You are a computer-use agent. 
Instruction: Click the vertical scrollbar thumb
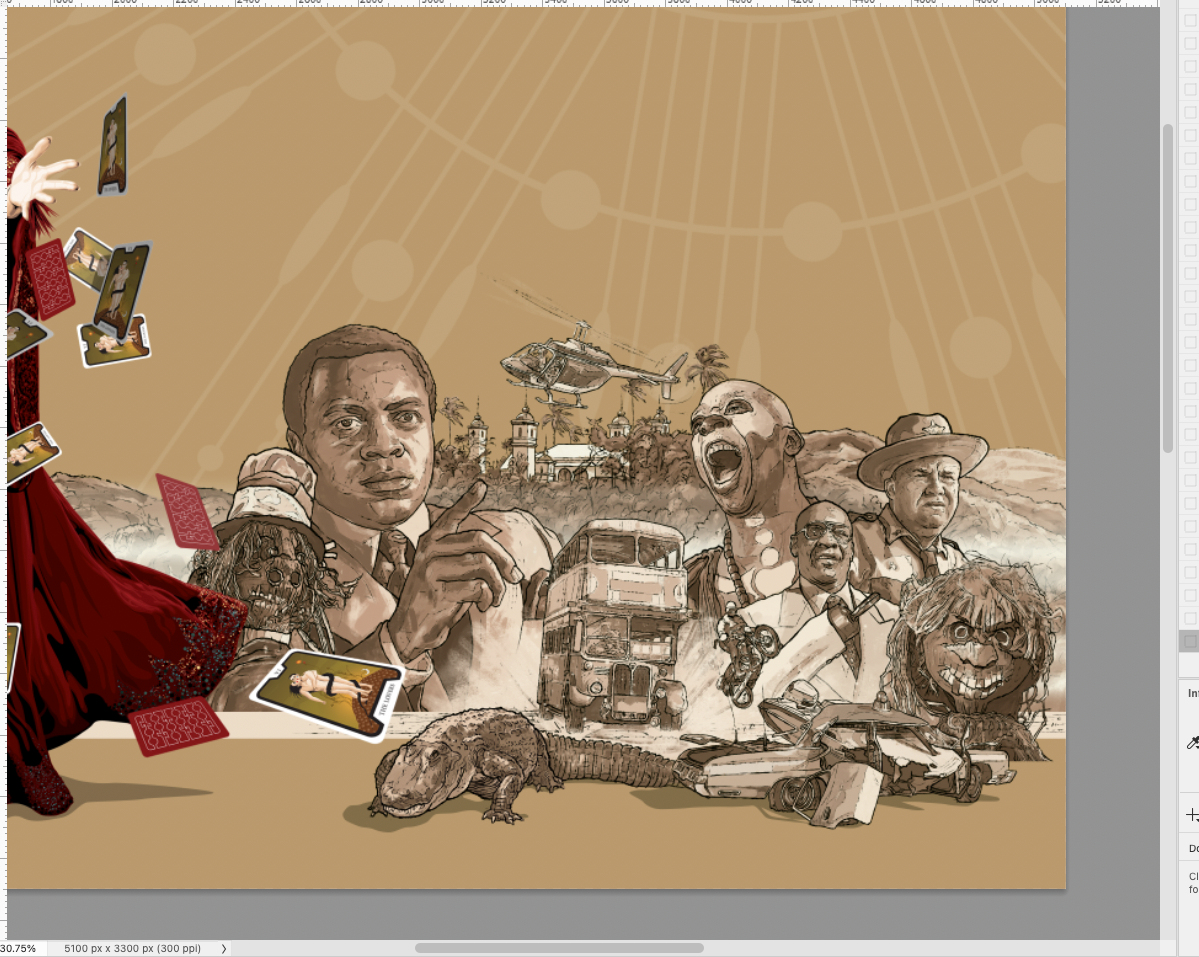coord(1167,288)
